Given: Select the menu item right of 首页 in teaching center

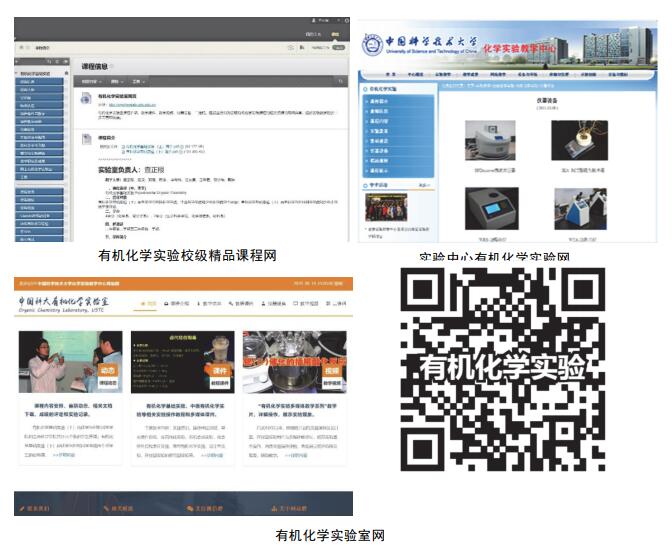Looking at the screenshot, I should click(x=415, y=75).
